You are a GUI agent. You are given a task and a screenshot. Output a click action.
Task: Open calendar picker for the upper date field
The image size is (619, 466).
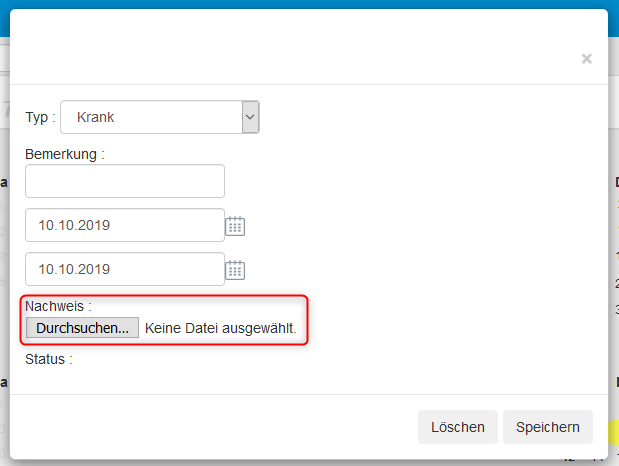point(235,226)
